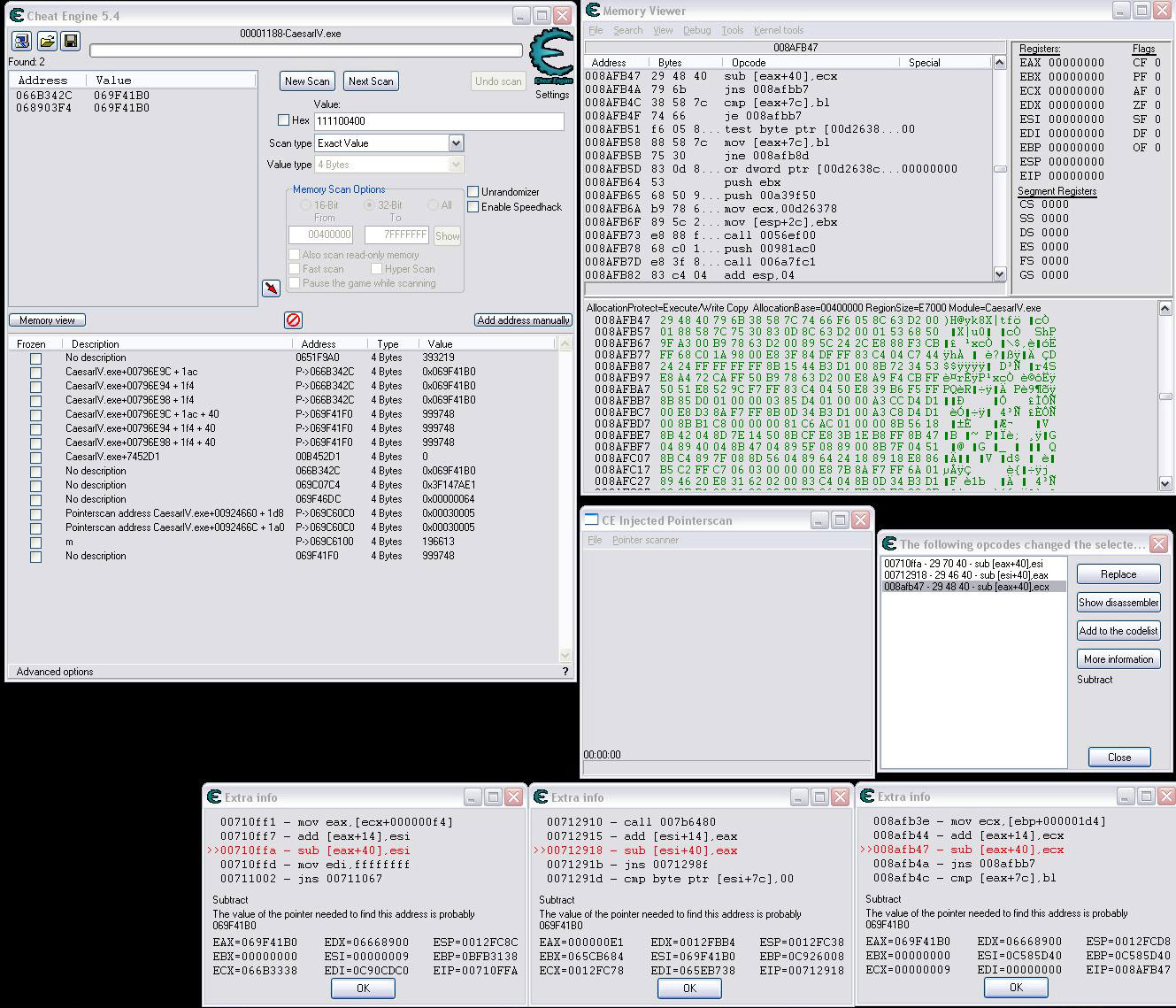Toggle the Hex checkbox
1176x1008 pixels.
pos(283,120)
